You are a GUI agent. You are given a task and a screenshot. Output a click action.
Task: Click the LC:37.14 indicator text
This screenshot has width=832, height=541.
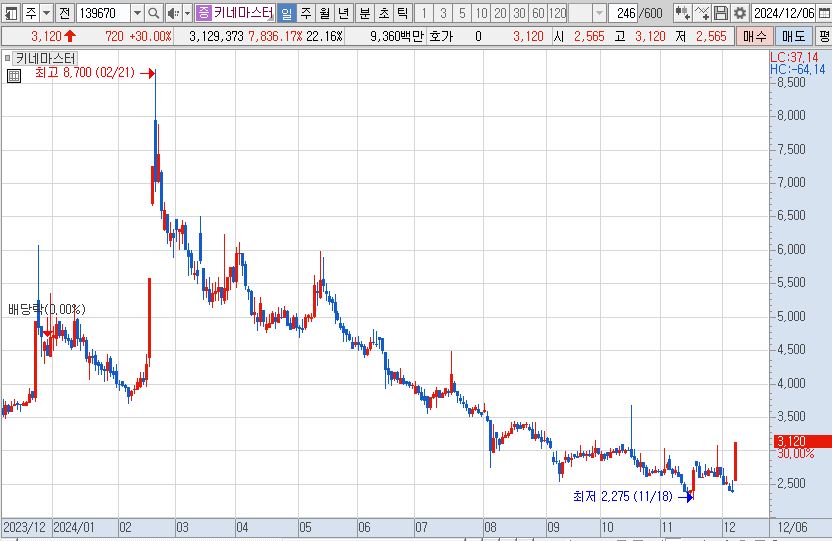click(794, 57)
